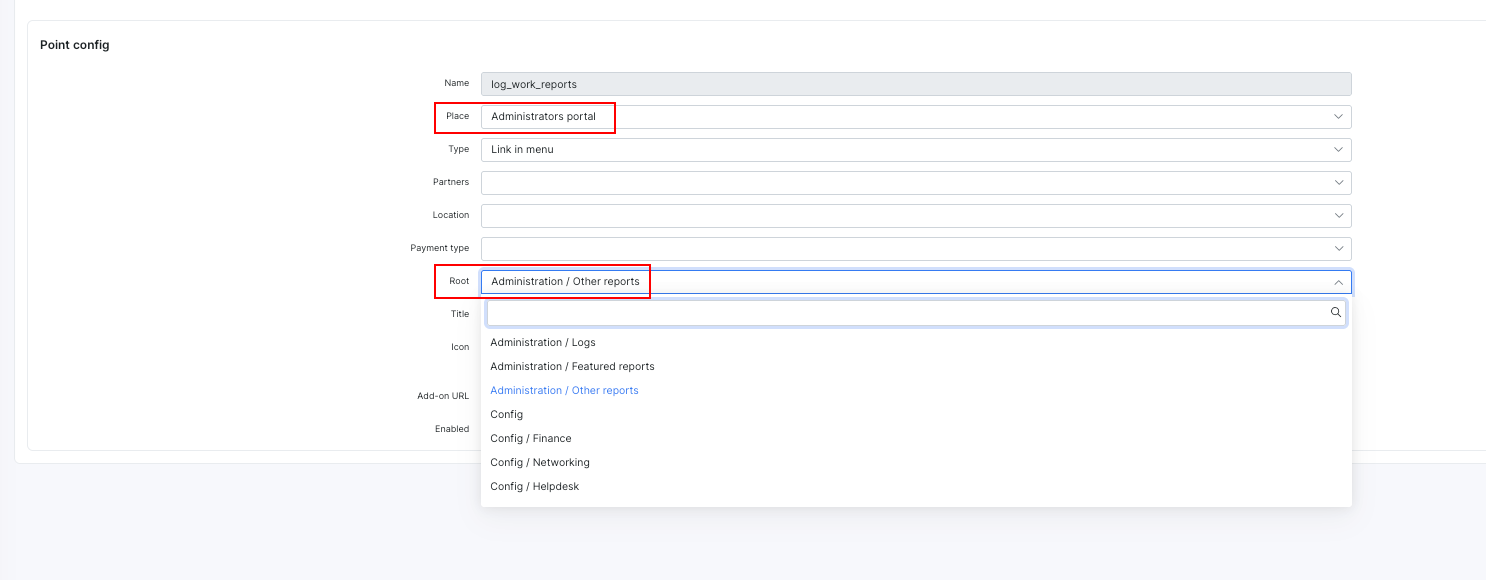Screen dimensions: 1486x580
Task: Expand the Type dropdown arrow
Action: coord(1338,150)
